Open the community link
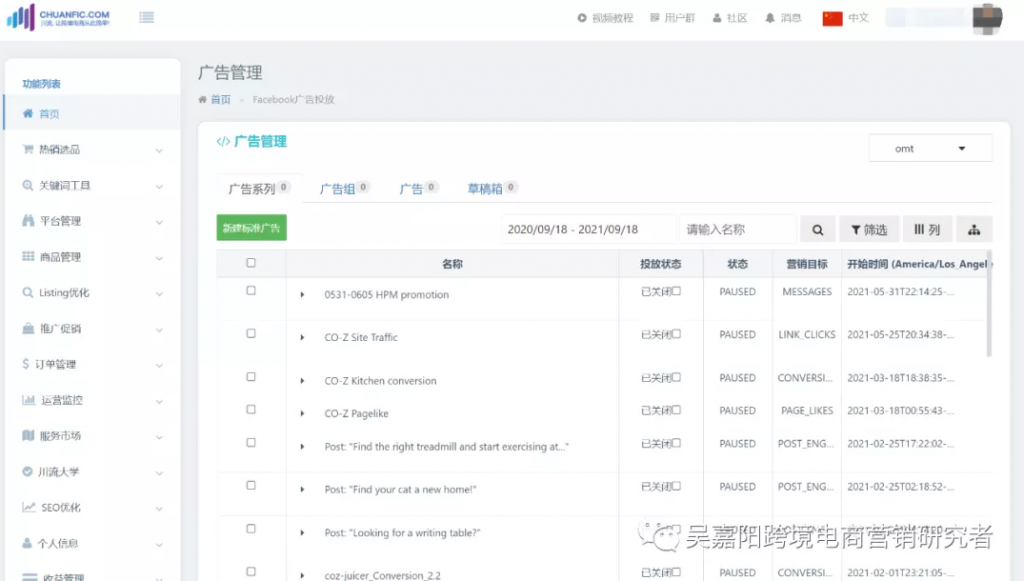The image size is (1024, 581). (x=729, y=18)
